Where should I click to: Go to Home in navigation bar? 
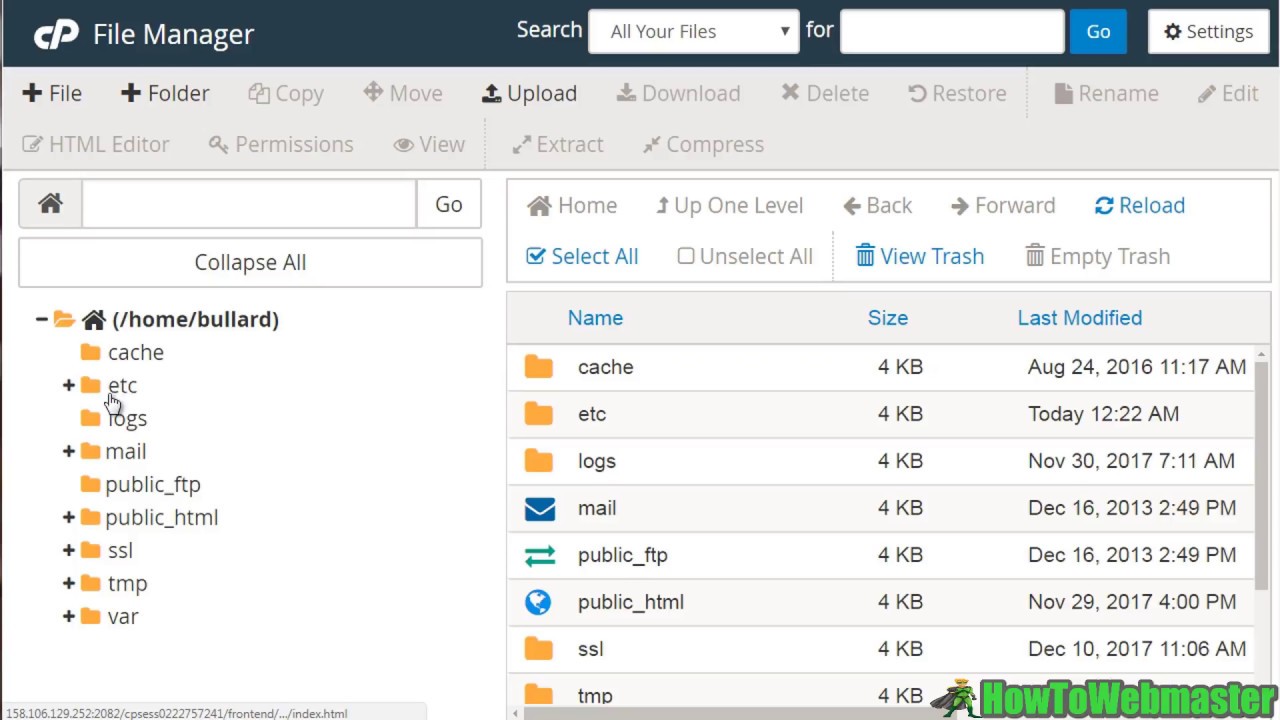tap(572, 205)
